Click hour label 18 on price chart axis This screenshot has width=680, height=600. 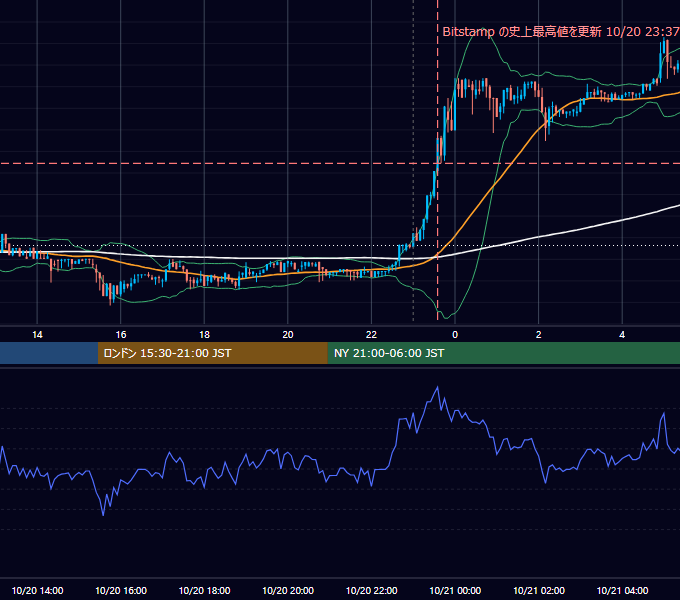click(204, 335)
